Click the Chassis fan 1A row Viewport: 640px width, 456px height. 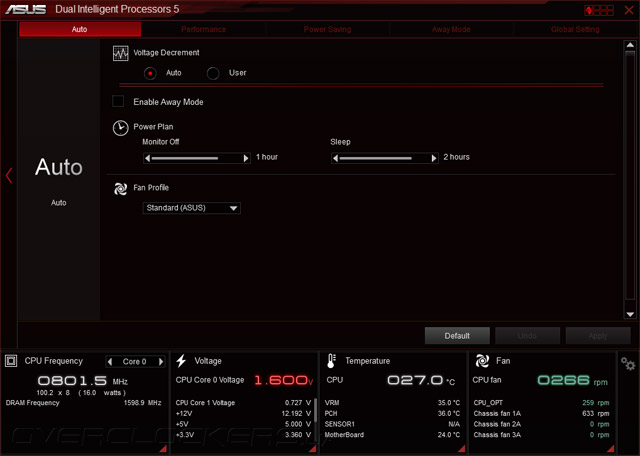tap(541, 414)
